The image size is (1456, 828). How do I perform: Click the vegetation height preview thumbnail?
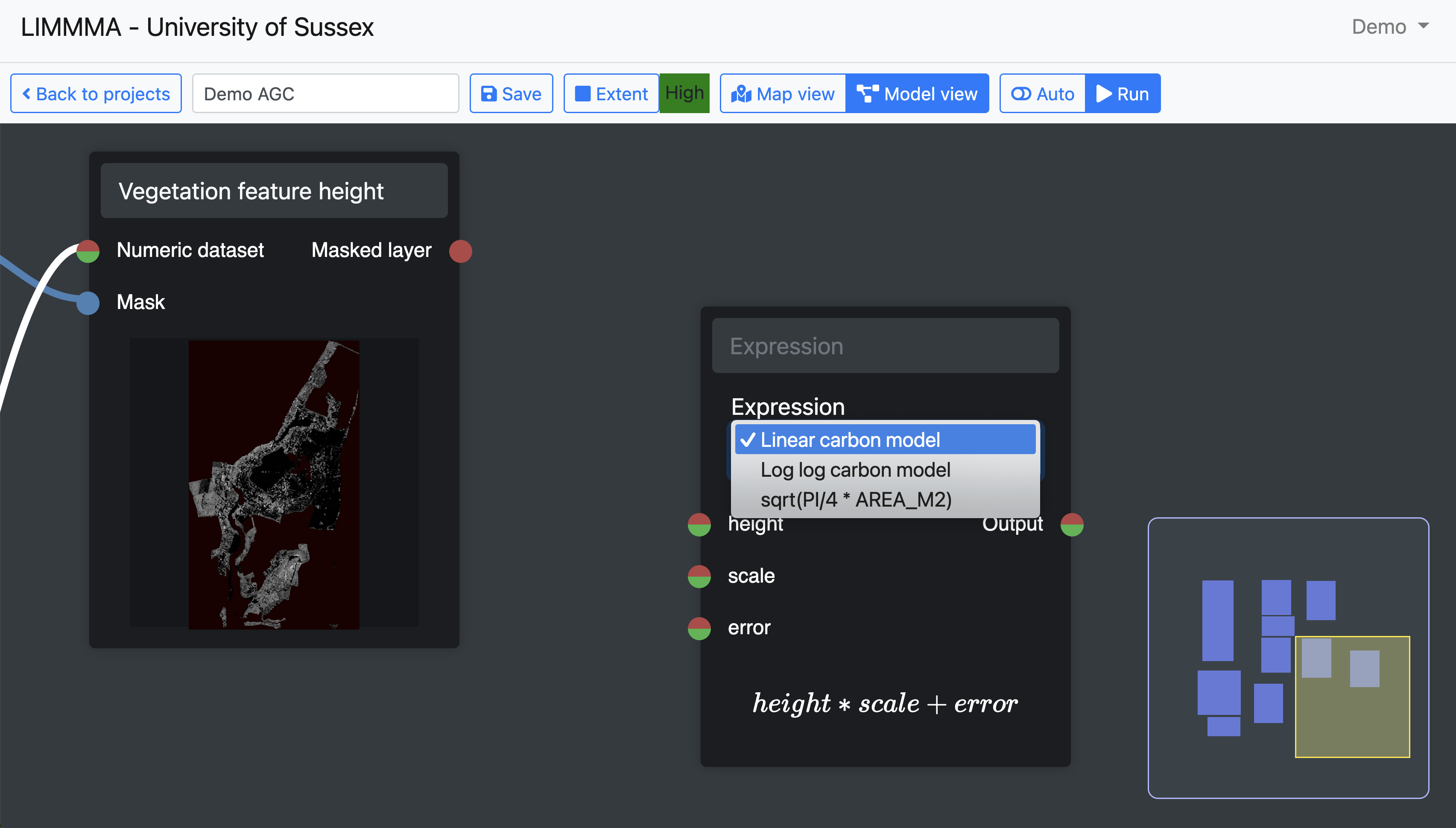tap(274, 484)
